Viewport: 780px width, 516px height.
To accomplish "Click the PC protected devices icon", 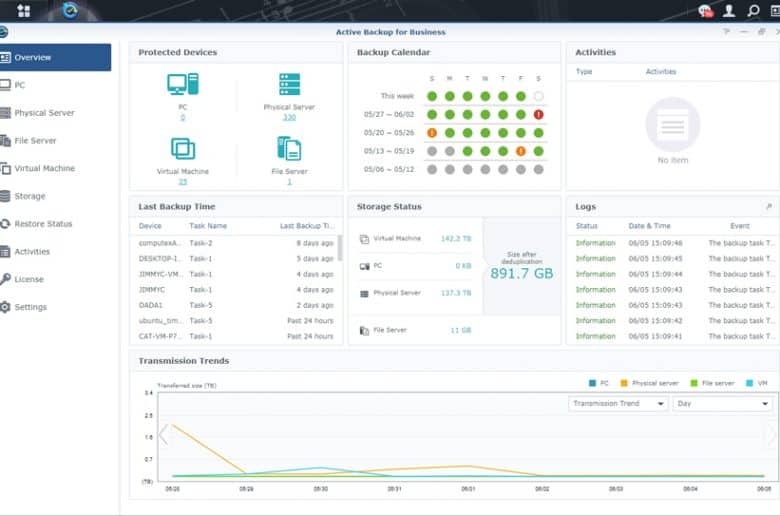I will coord(183,84).
